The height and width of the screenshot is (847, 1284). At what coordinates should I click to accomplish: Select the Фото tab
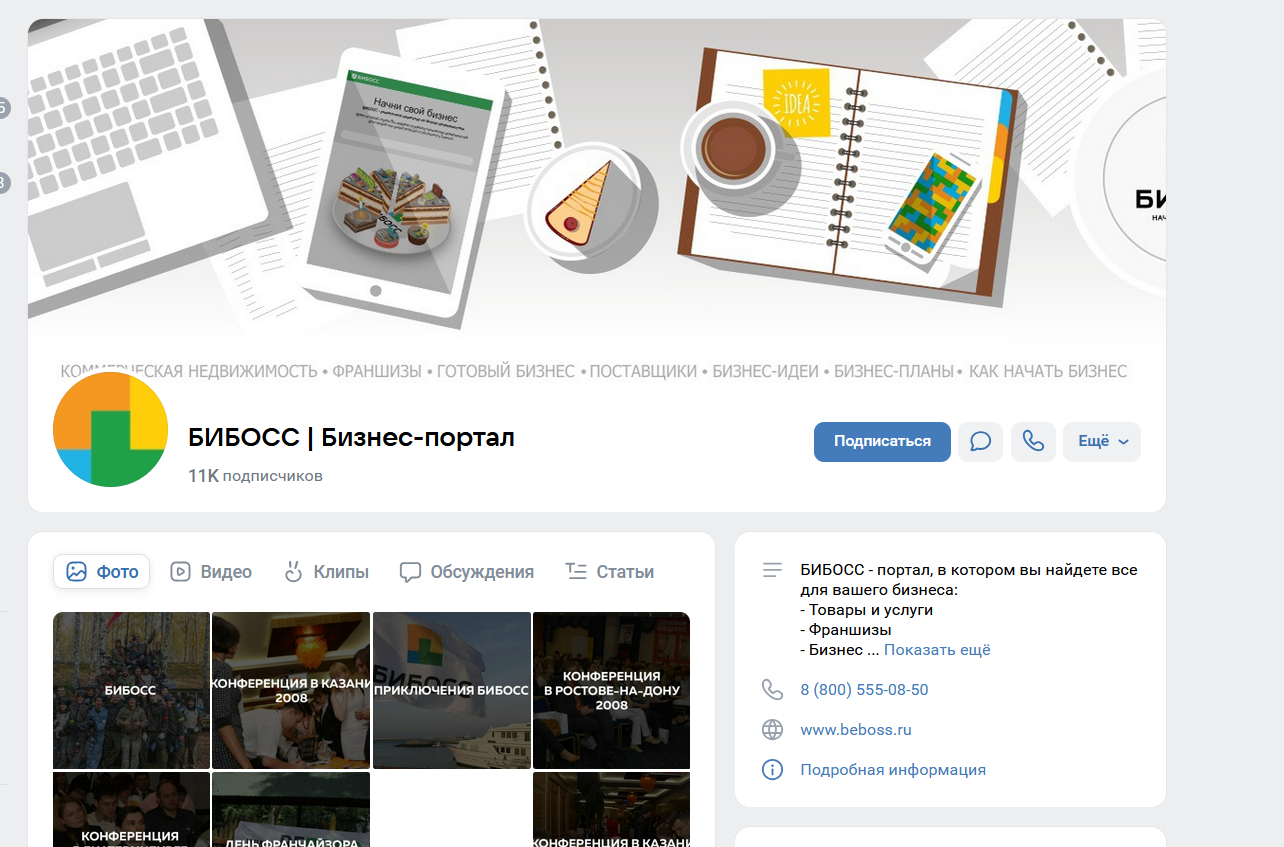(x=102, y=572)
